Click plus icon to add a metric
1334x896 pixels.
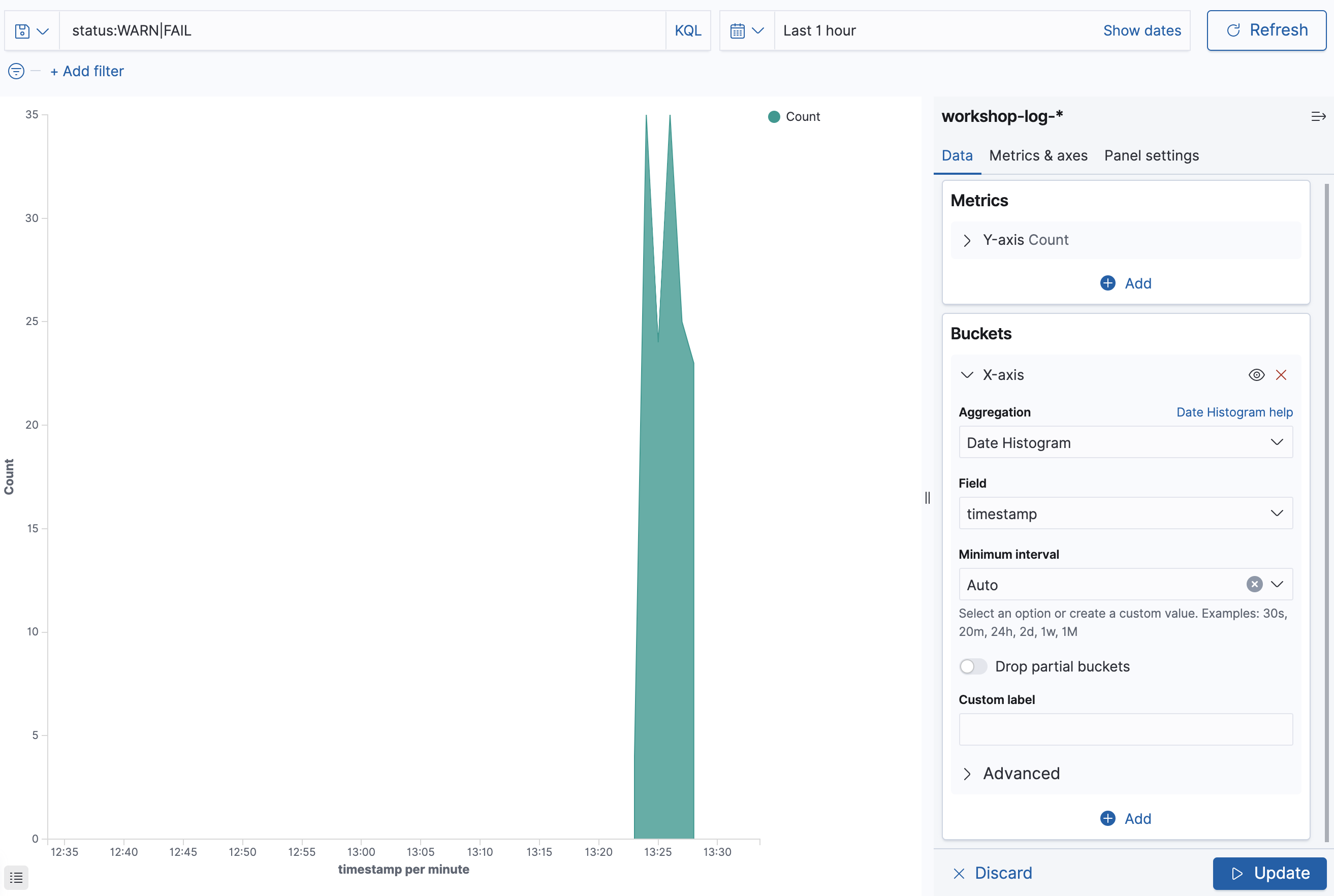pyautogui.click(x=1107, y=283)
